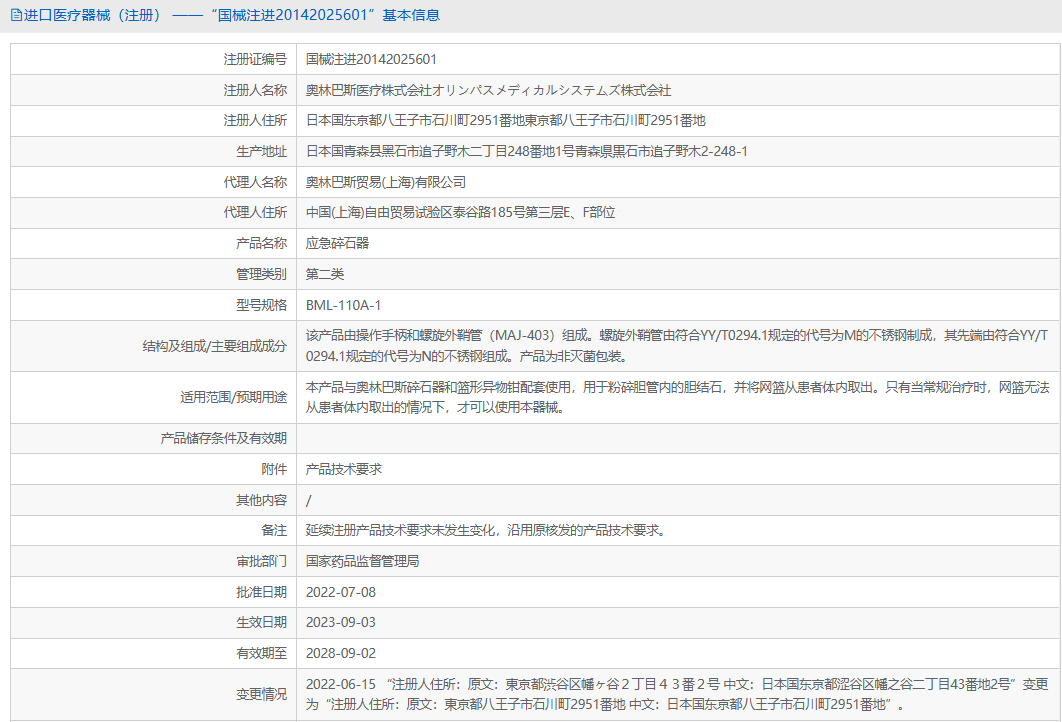Click the approval date 2022-07-08
Image resolution: width=1062 pixels, height=722 pixels.
[341, 593]
